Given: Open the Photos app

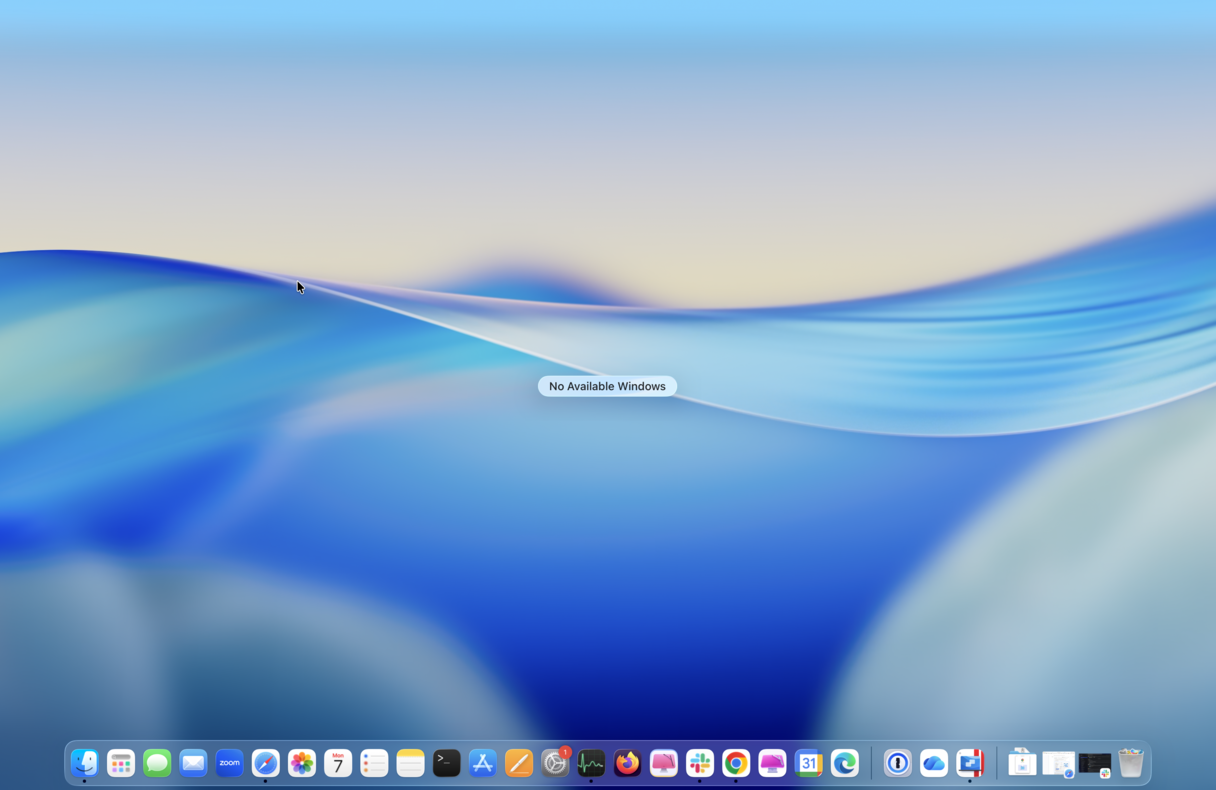Looking at the screenshot, I should (x=302, y=763).
